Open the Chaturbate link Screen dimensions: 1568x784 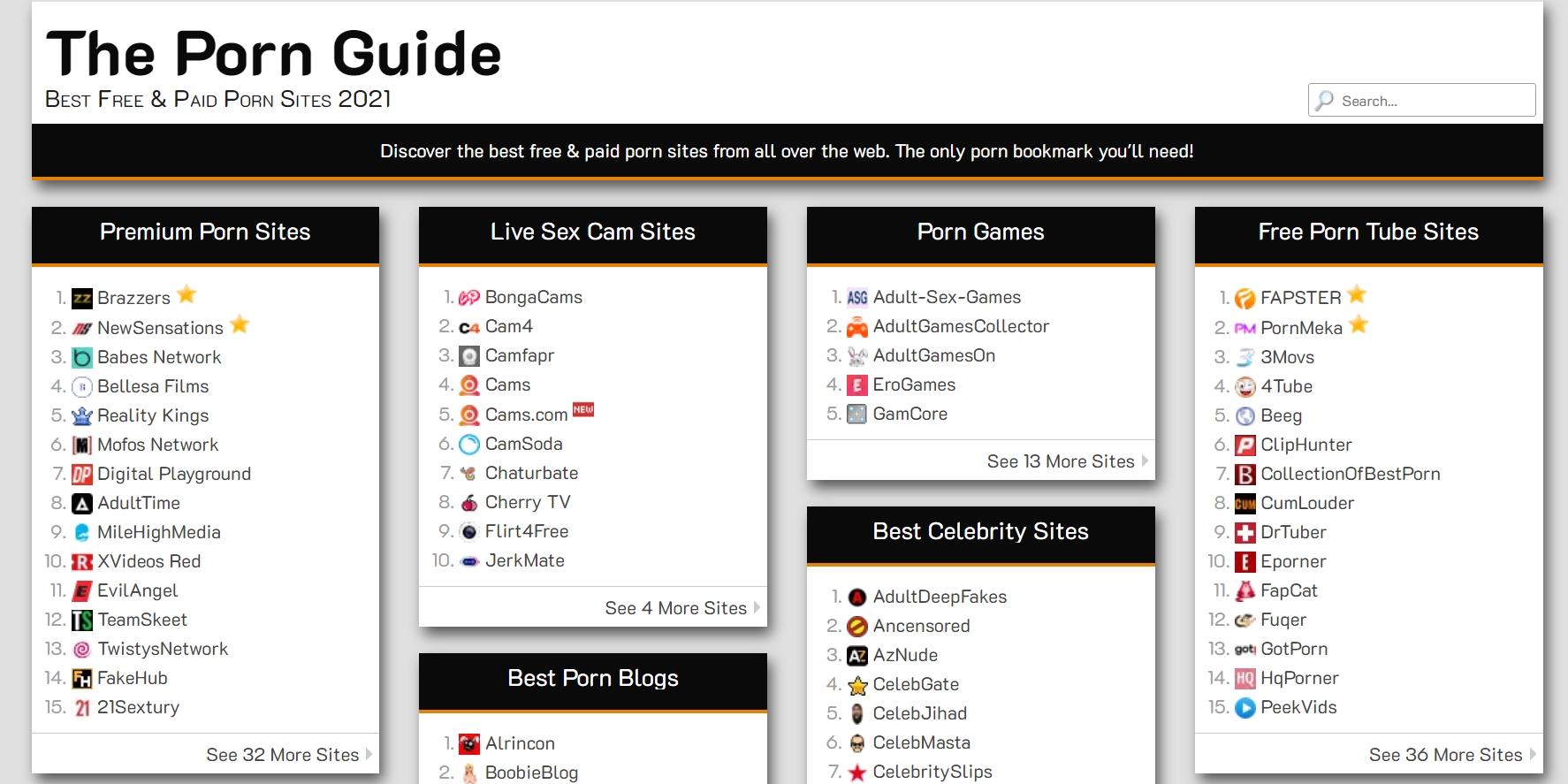click(x=531, y=473)
